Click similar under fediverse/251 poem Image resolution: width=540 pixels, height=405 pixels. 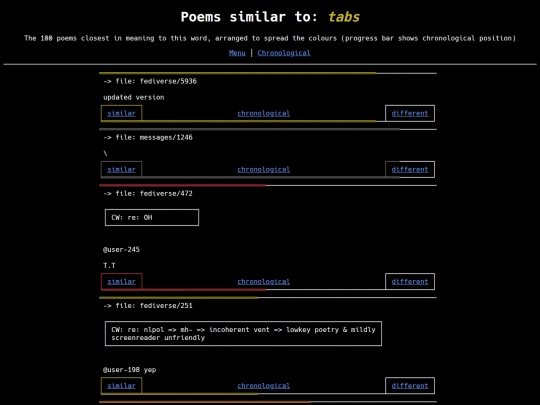pyautogui.click(x=122, y=386)
